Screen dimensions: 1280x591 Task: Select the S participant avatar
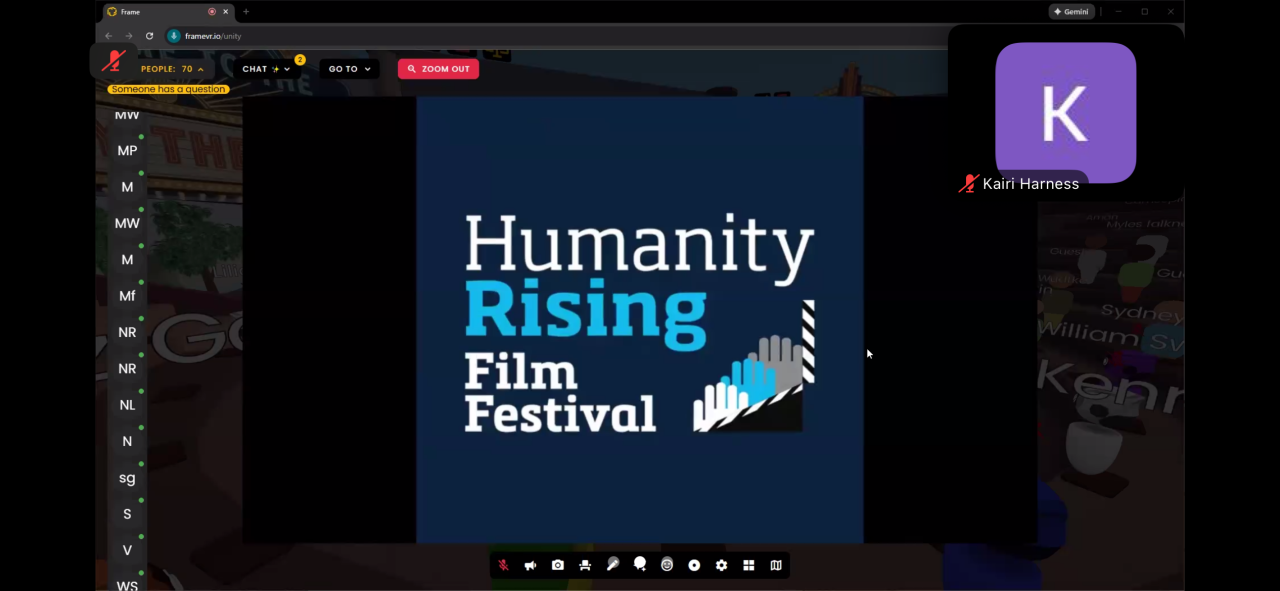(127, 514)
